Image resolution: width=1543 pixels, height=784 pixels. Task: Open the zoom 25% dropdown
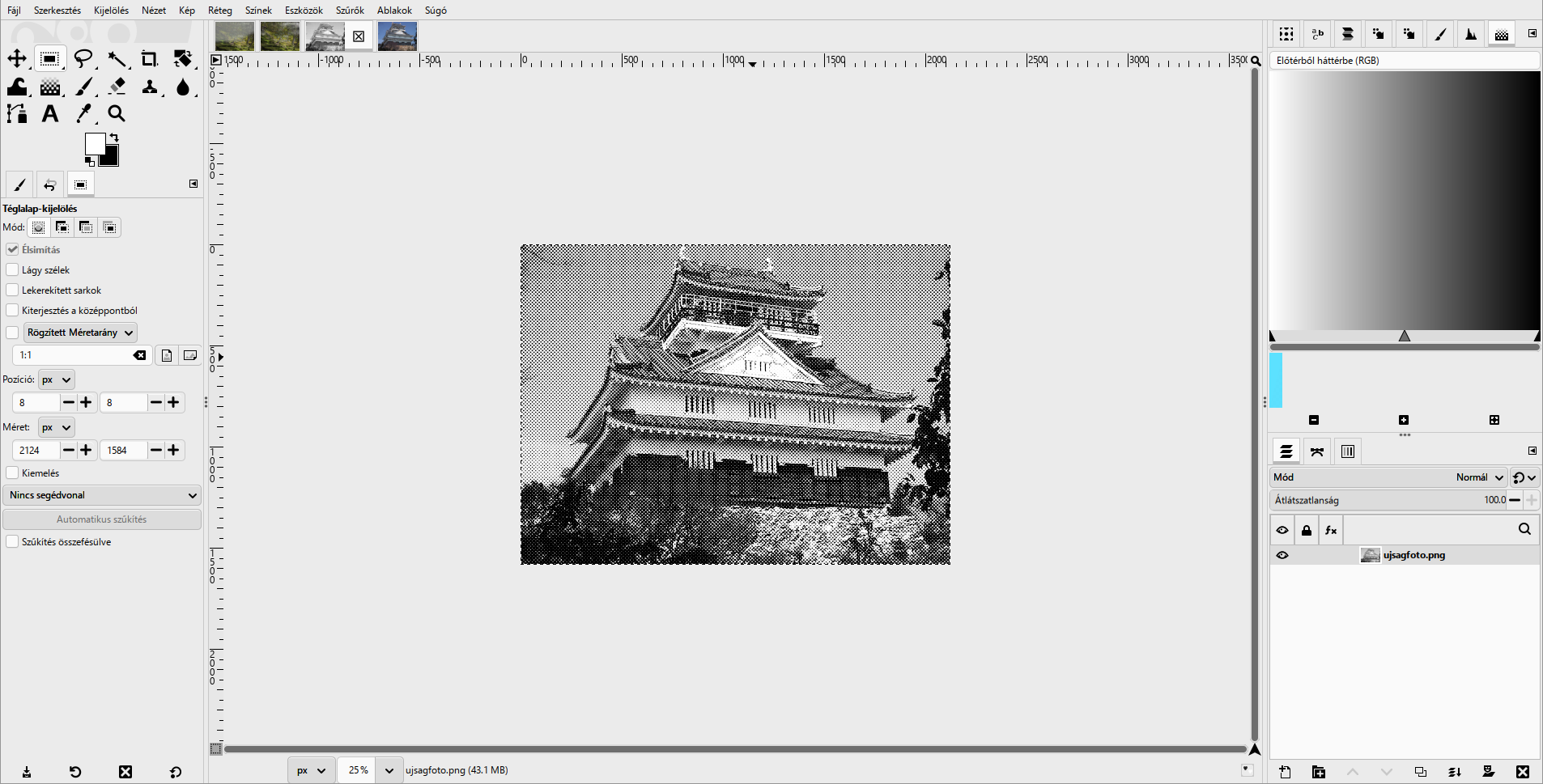coord(389,770)
